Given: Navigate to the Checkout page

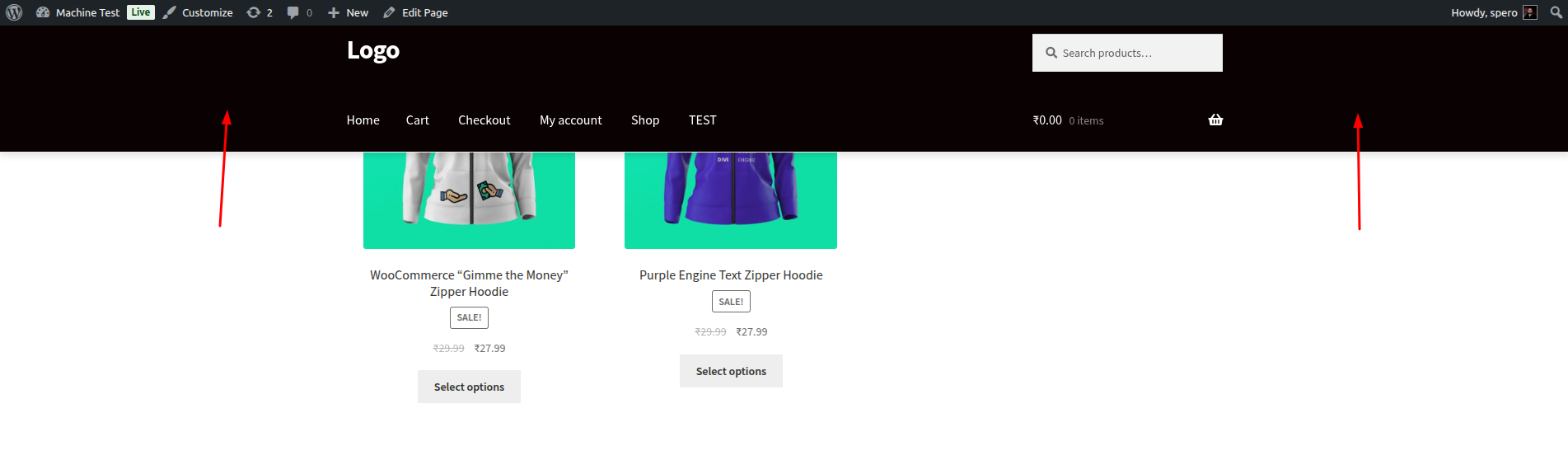Looking at the screenshot, I should pos(484,120).
